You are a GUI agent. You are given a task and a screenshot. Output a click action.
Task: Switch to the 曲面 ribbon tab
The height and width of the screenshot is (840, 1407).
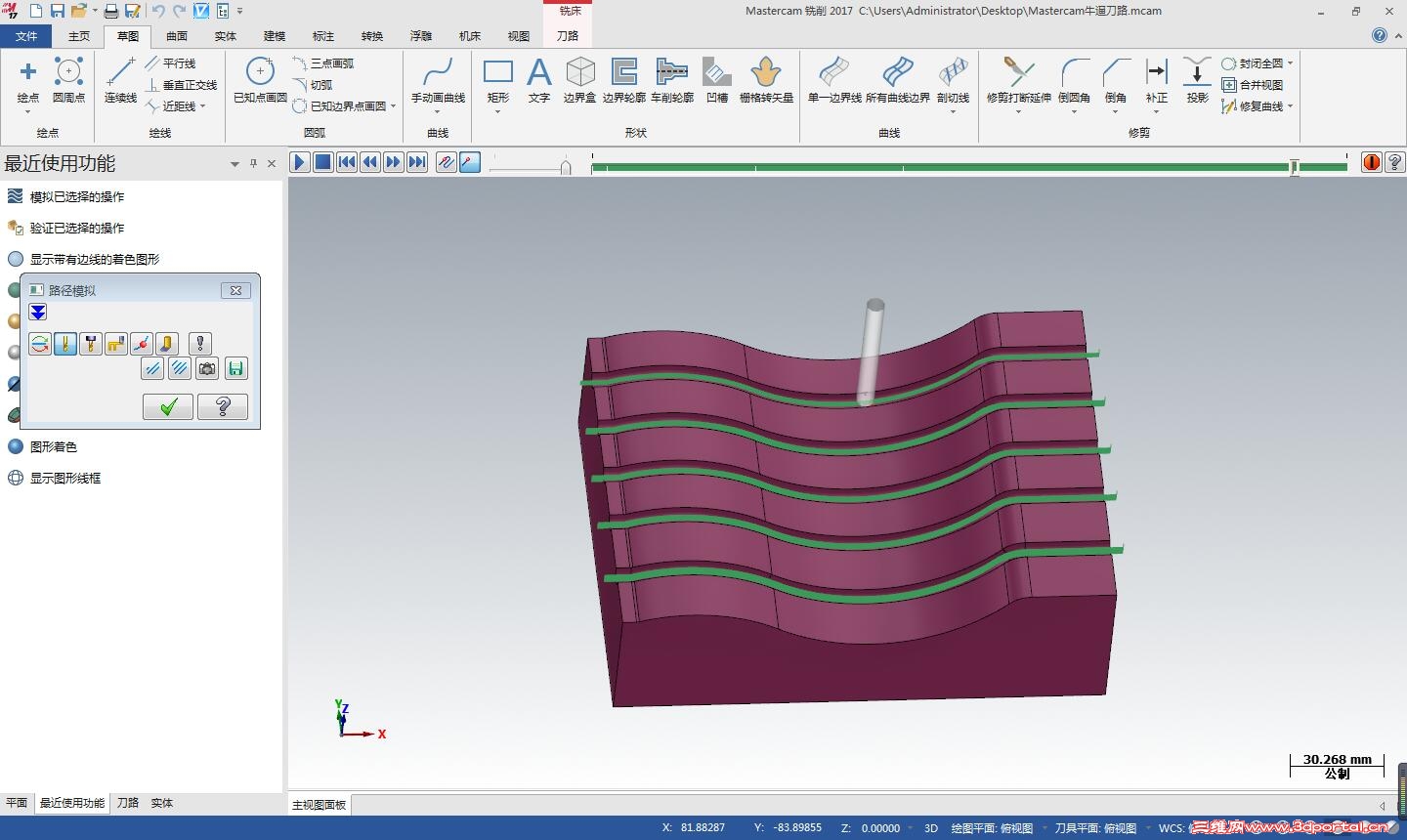point(177,36)
